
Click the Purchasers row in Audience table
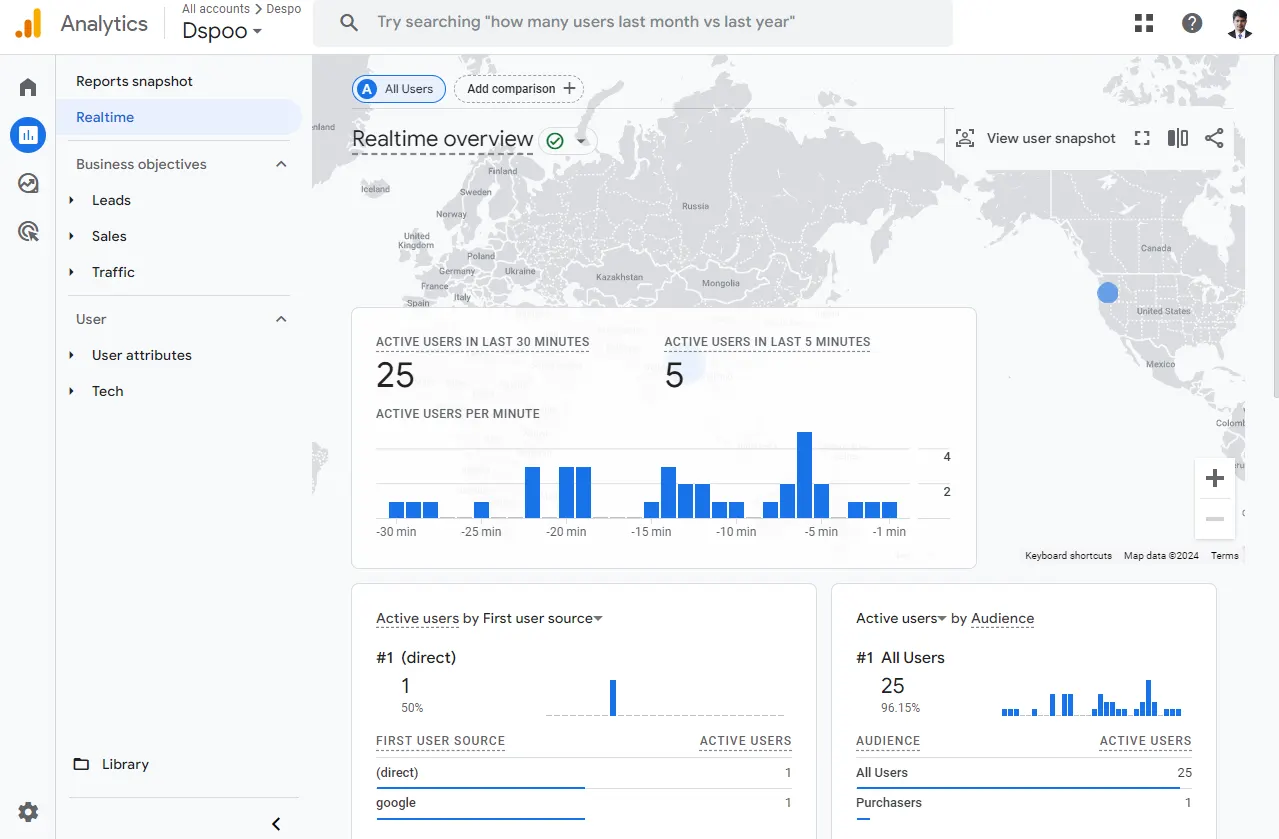pos(1023,803)
